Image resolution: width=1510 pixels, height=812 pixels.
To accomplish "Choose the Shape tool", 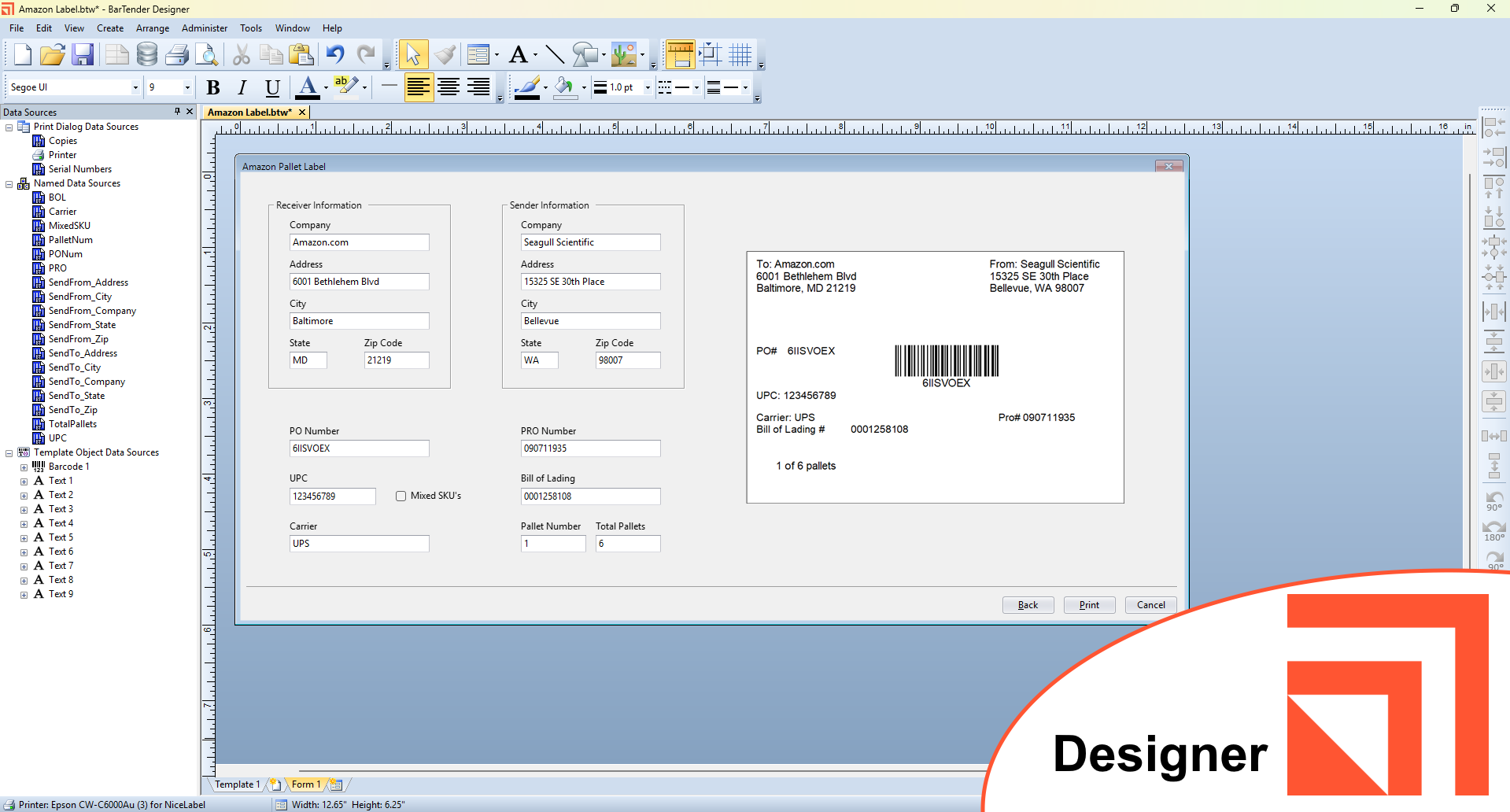I will click(x=585, y=55).
